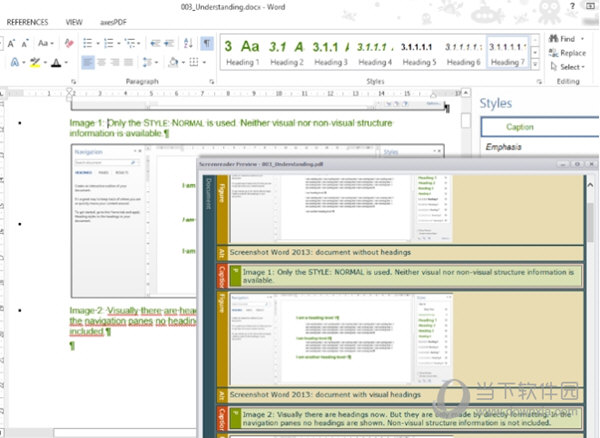Apply Heading 6 style
This screenshot has width=600, height=438.
pos(463,53)
